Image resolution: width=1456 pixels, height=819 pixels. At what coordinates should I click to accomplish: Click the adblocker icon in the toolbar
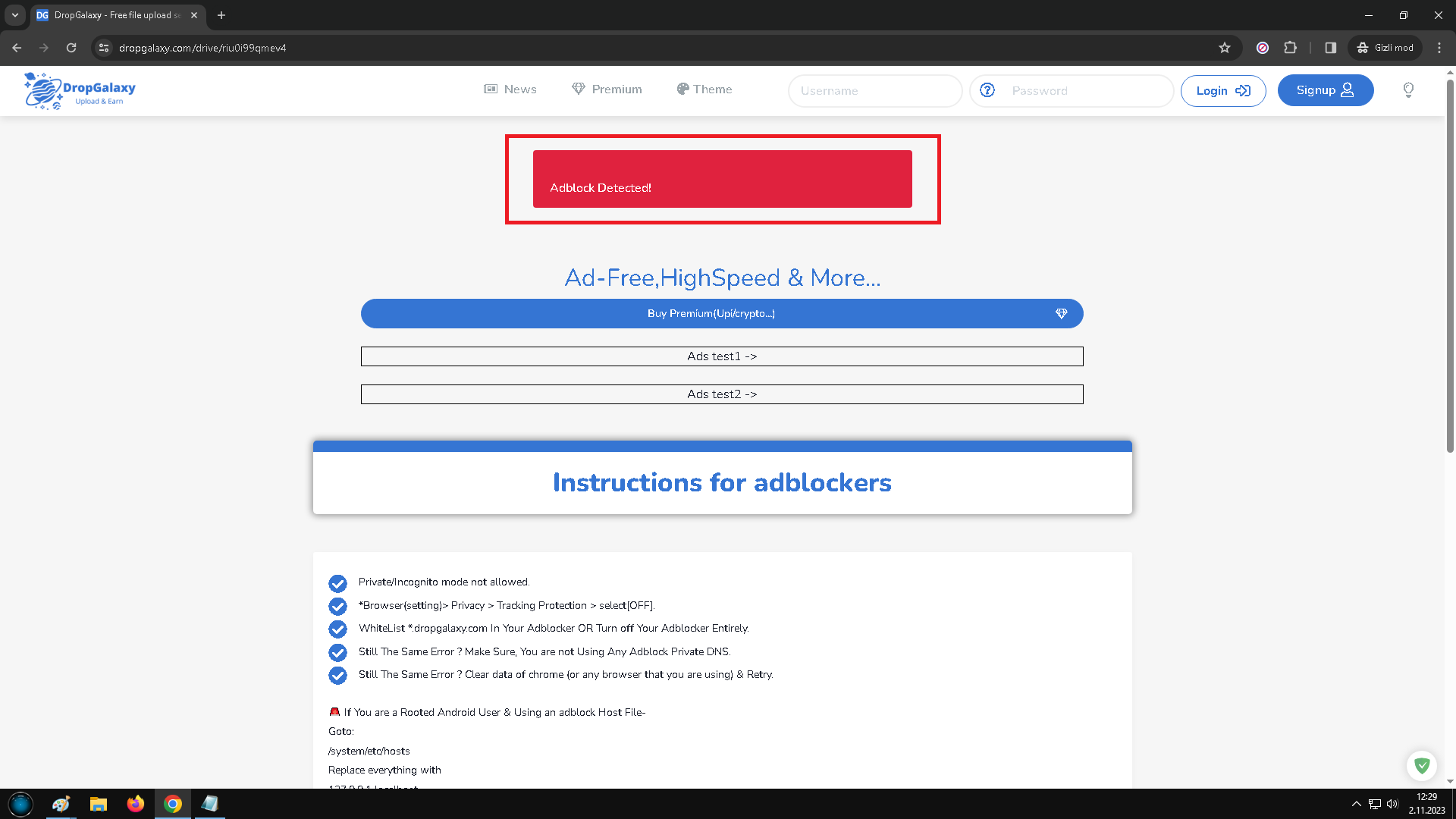(x=1263, y=47)
